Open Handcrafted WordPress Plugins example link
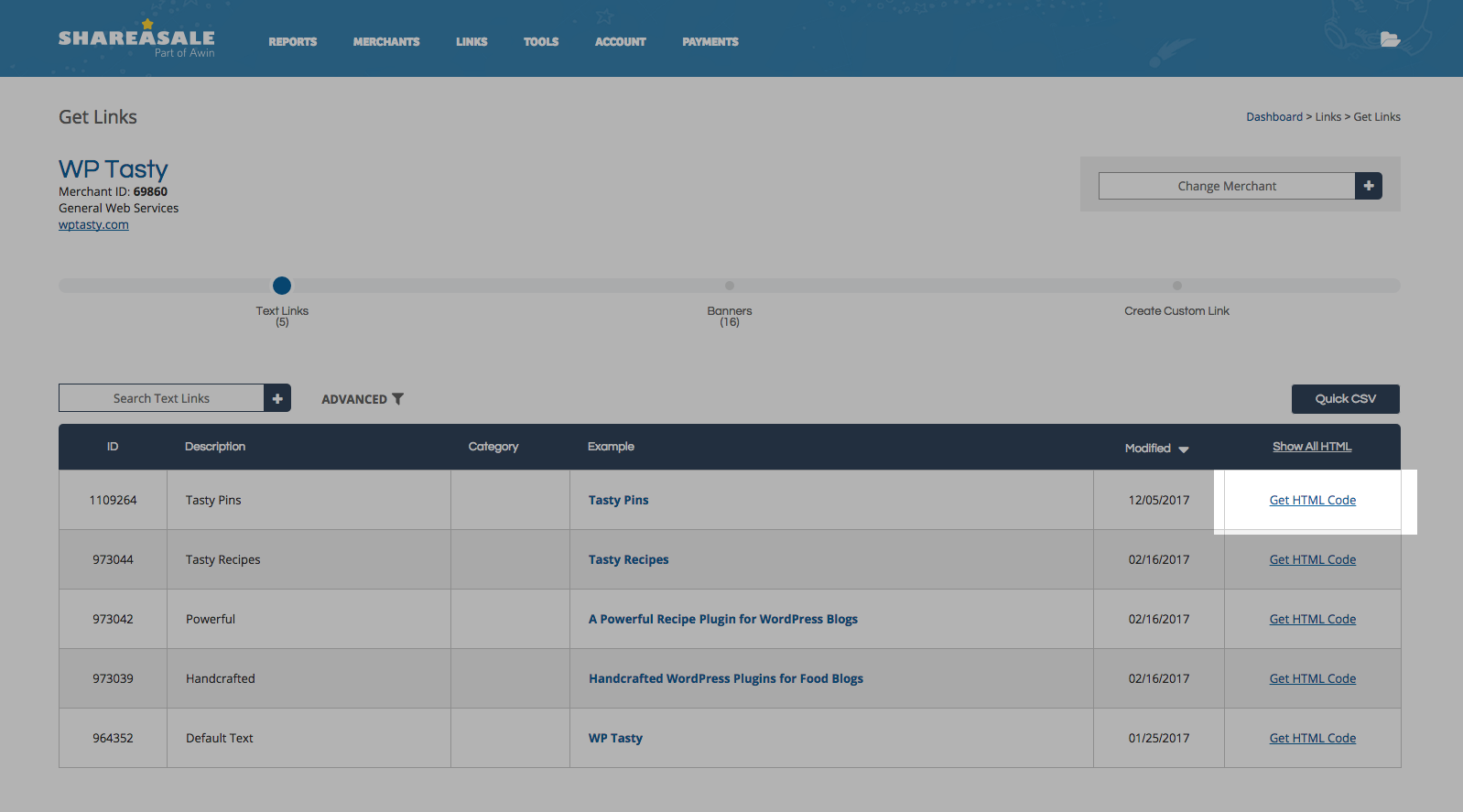Image resolution: width=1463 pixels, height=812 pixels. tap(726, 678)
